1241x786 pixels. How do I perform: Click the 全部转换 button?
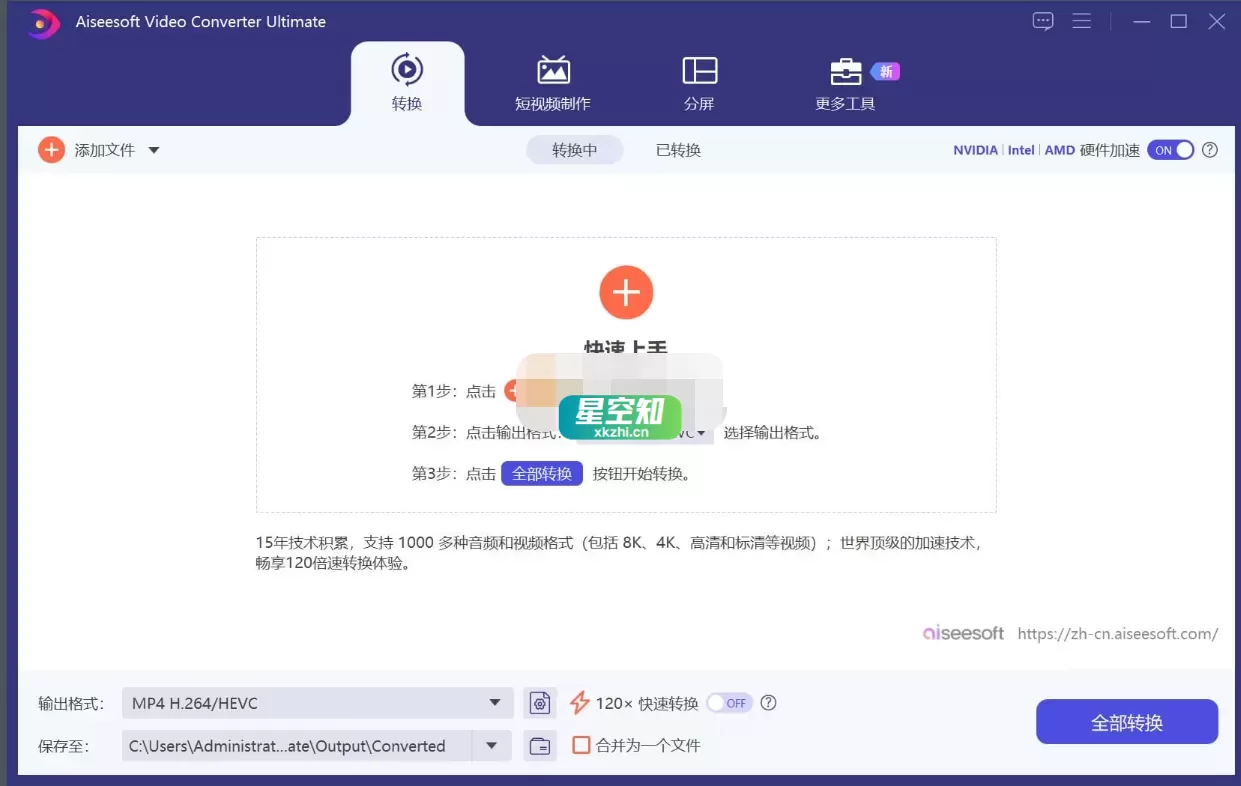(x=1126, y=721)
